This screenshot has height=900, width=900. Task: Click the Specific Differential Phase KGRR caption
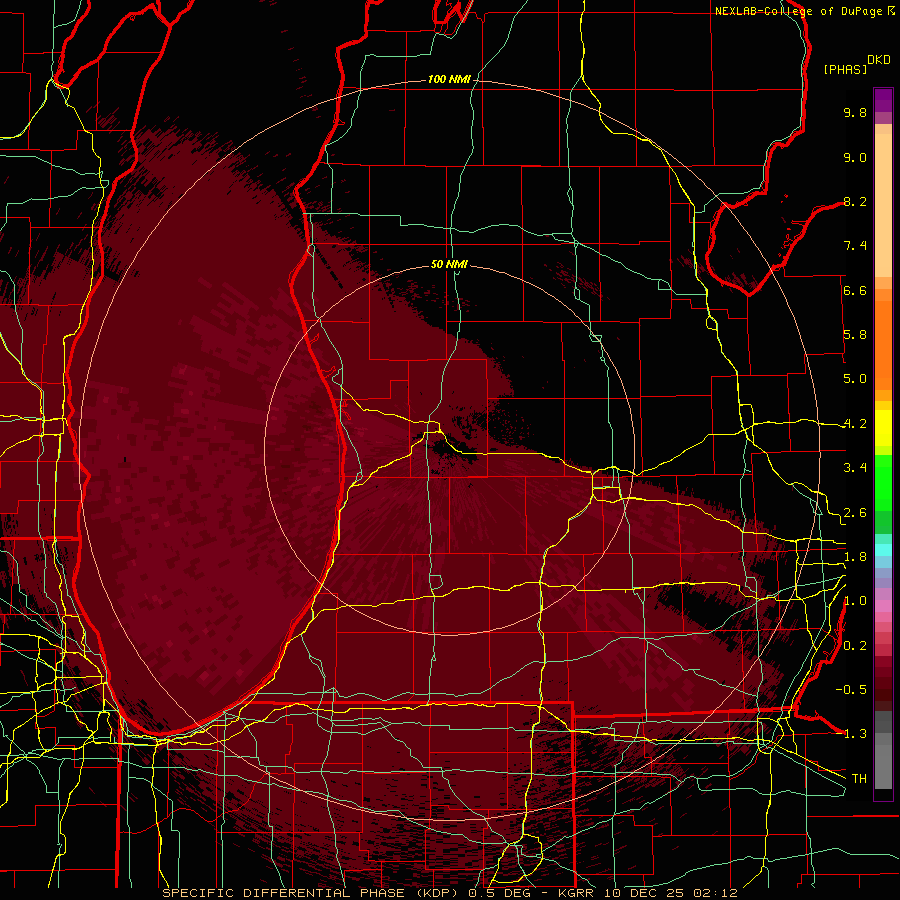[x=449, y=893]
